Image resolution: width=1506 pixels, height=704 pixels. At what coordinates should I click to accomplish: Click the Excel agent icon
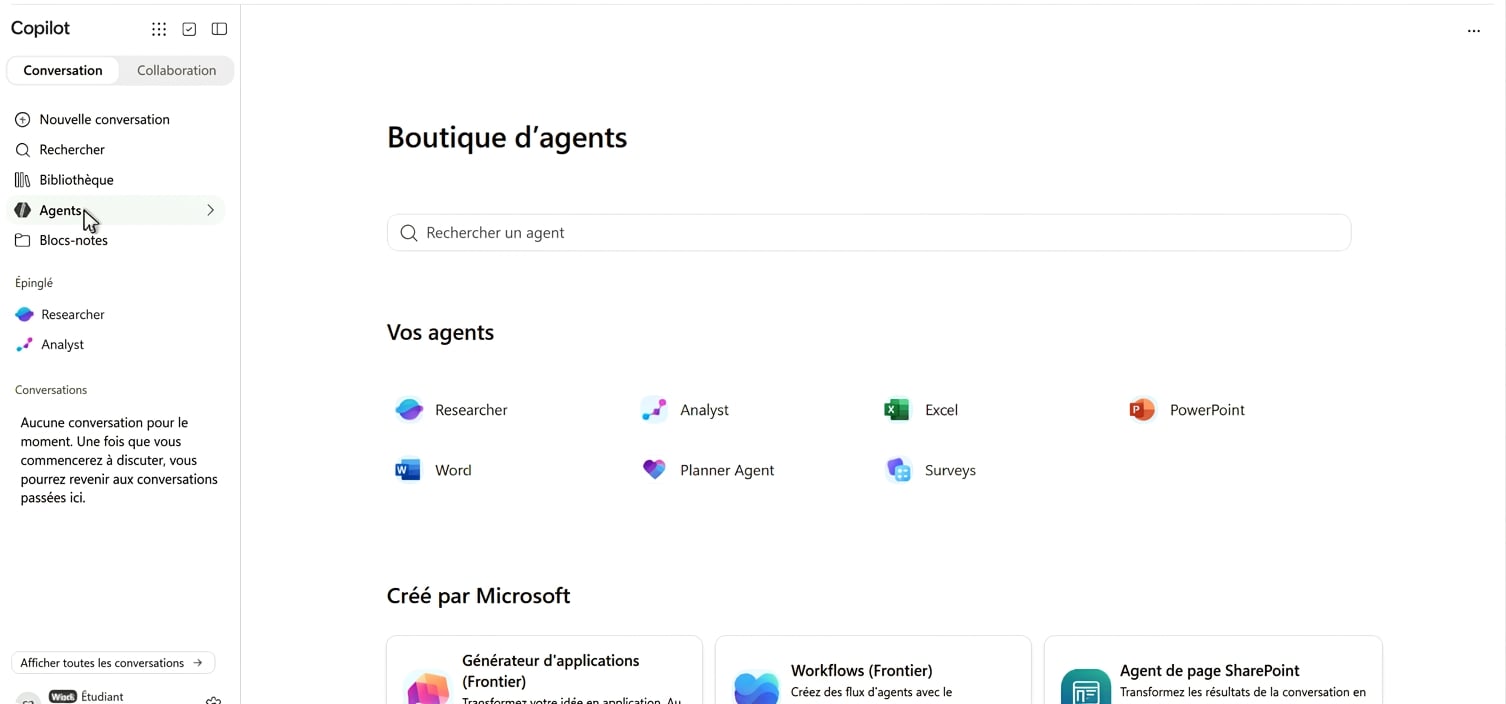click(897, 409)
